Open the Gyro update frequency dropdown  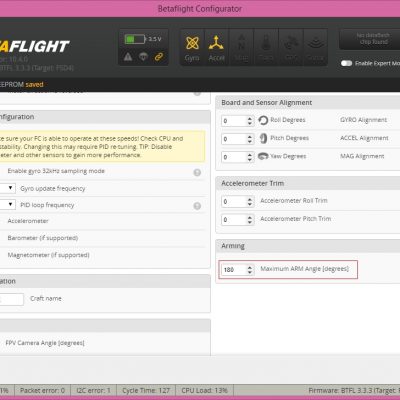click(7, 188)
